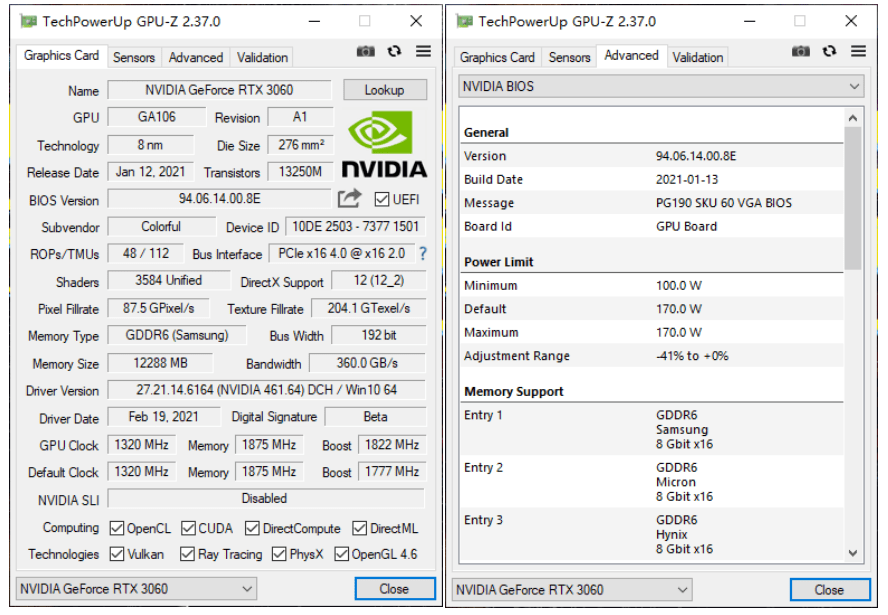
Task: Click the Device ID field
Action: [356, 227]
